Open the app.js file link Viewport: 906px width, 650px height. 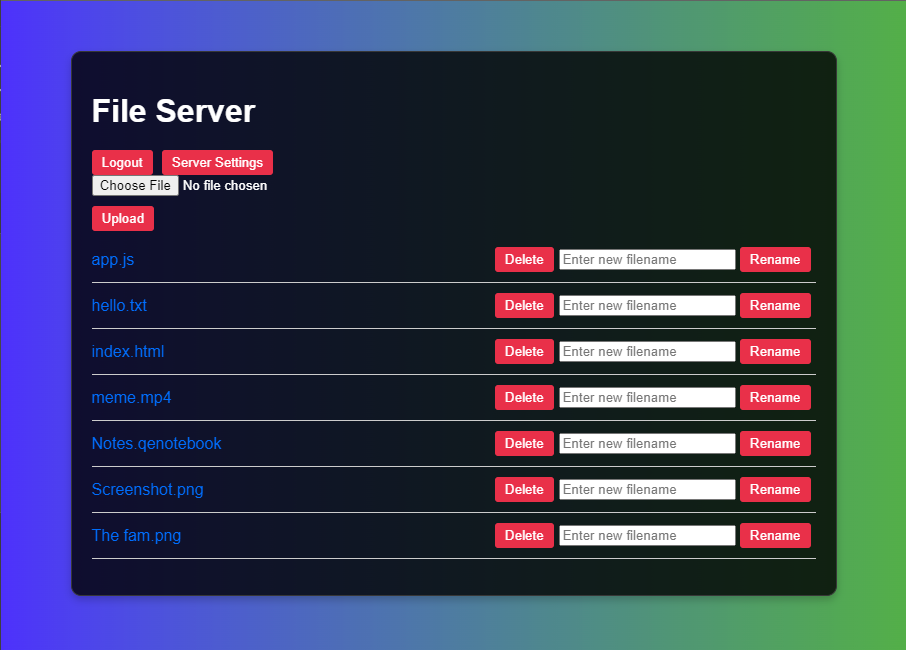pyautogui.click(x=113, y=260)
